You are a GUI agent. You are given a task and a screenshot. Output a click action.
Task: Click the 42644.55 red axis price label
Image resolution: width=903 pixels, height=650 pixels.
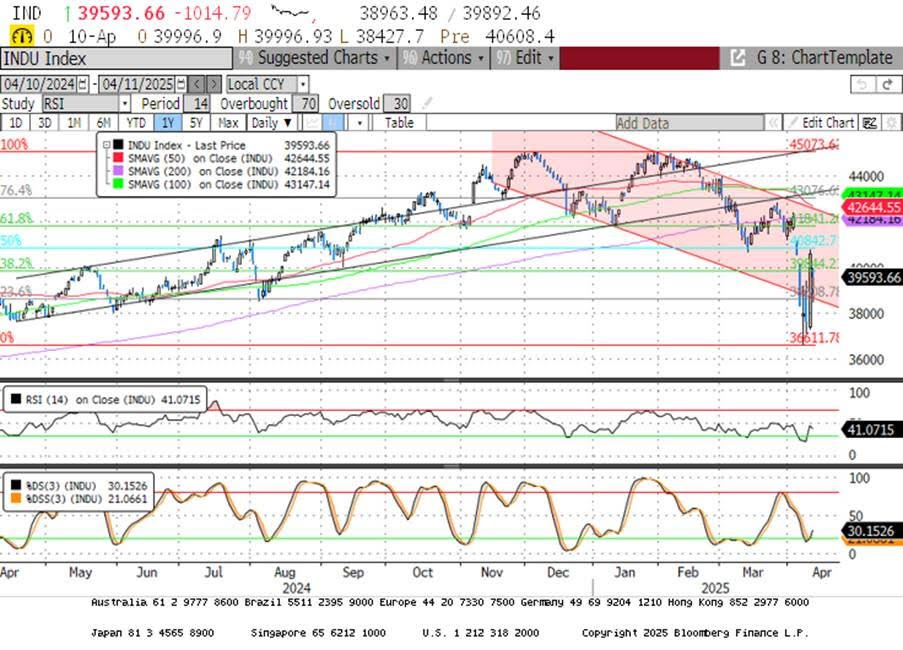pyautogui.click(x=873, y=207)
